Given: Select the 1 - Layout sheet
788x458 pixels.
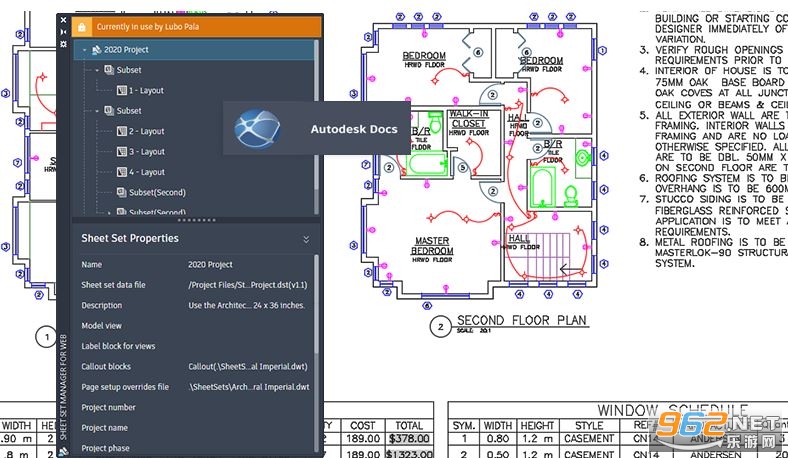Looking at the screenshot, I should (146, 90).
